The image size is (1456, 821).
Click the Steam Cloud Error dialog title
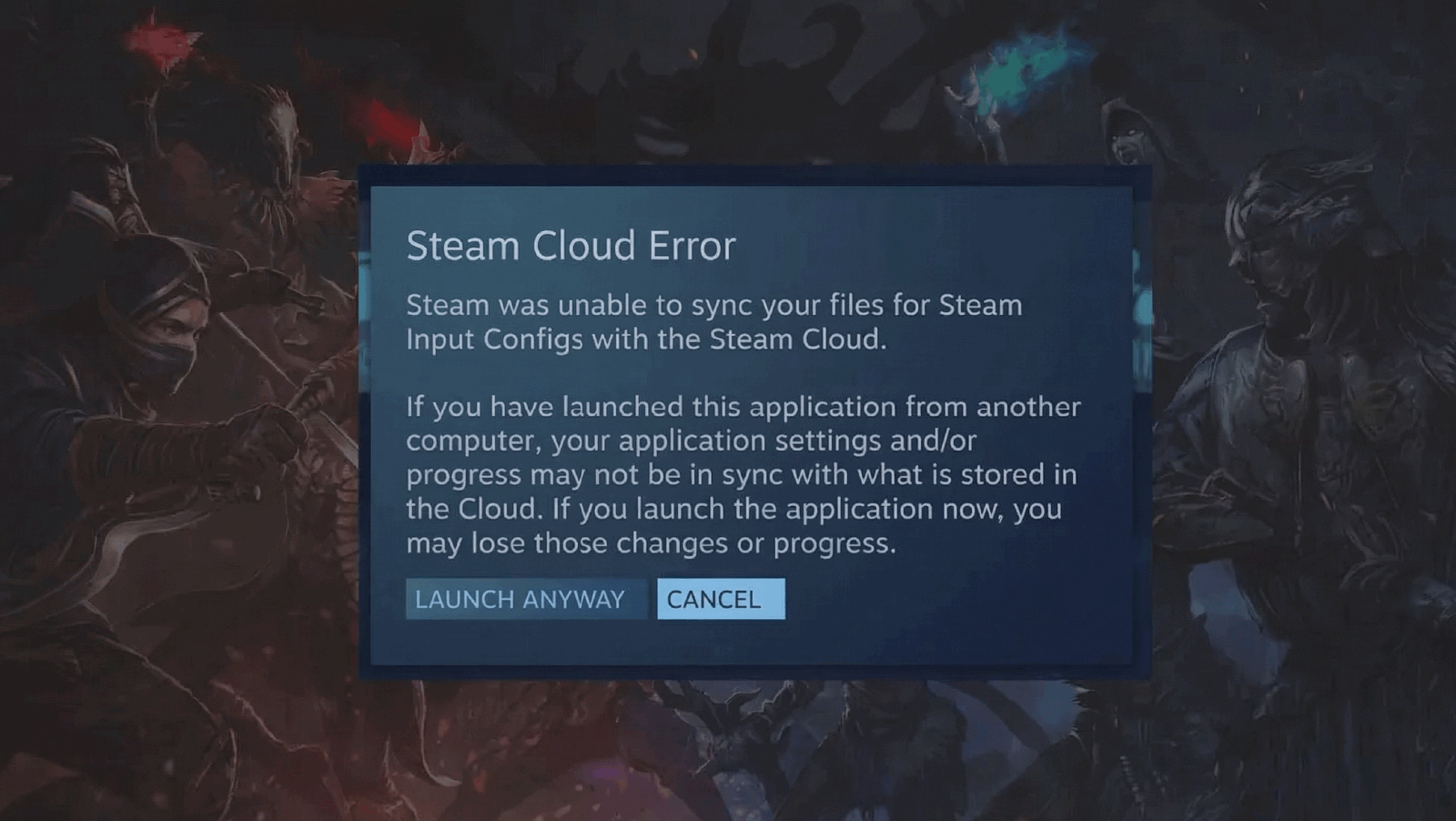[x=571, y=246]
